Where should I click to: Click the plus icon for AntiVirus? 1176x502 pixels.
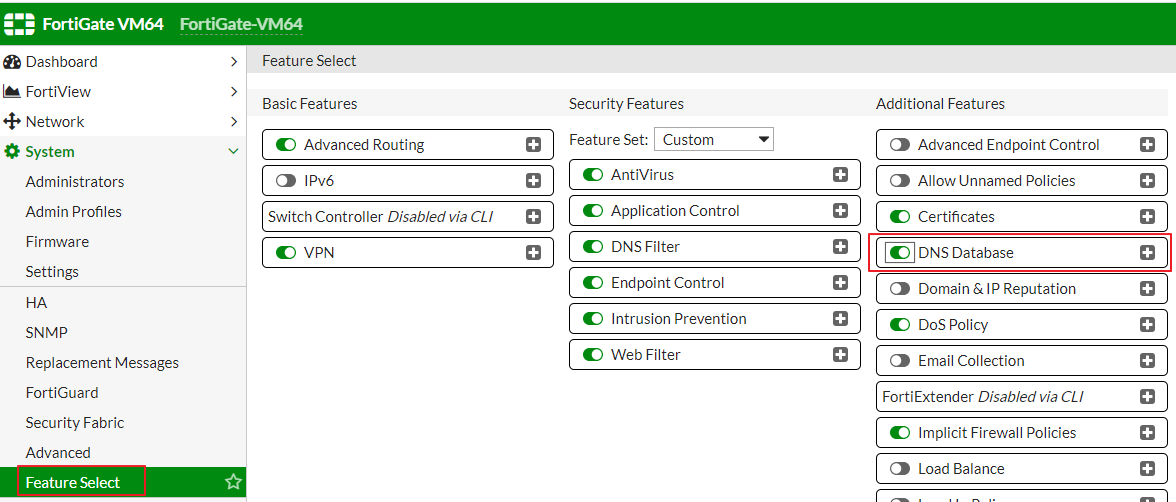pos(840,175)
